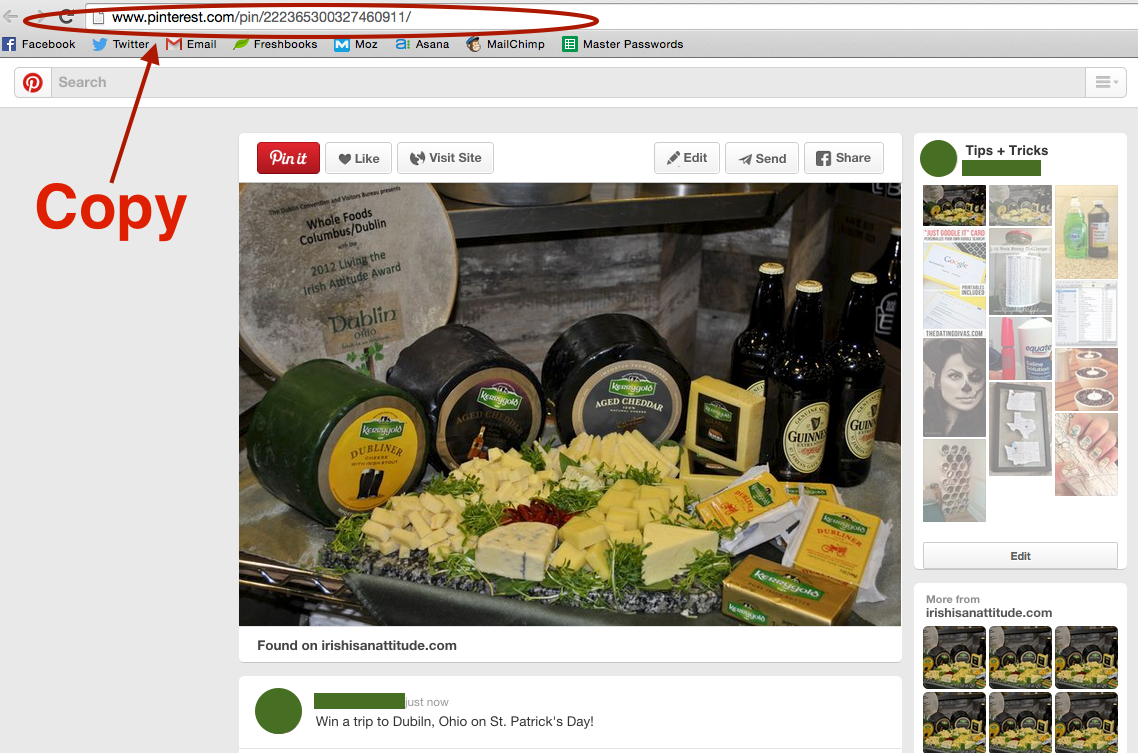Open the Master Passwords bookmark

coord(623,44)
